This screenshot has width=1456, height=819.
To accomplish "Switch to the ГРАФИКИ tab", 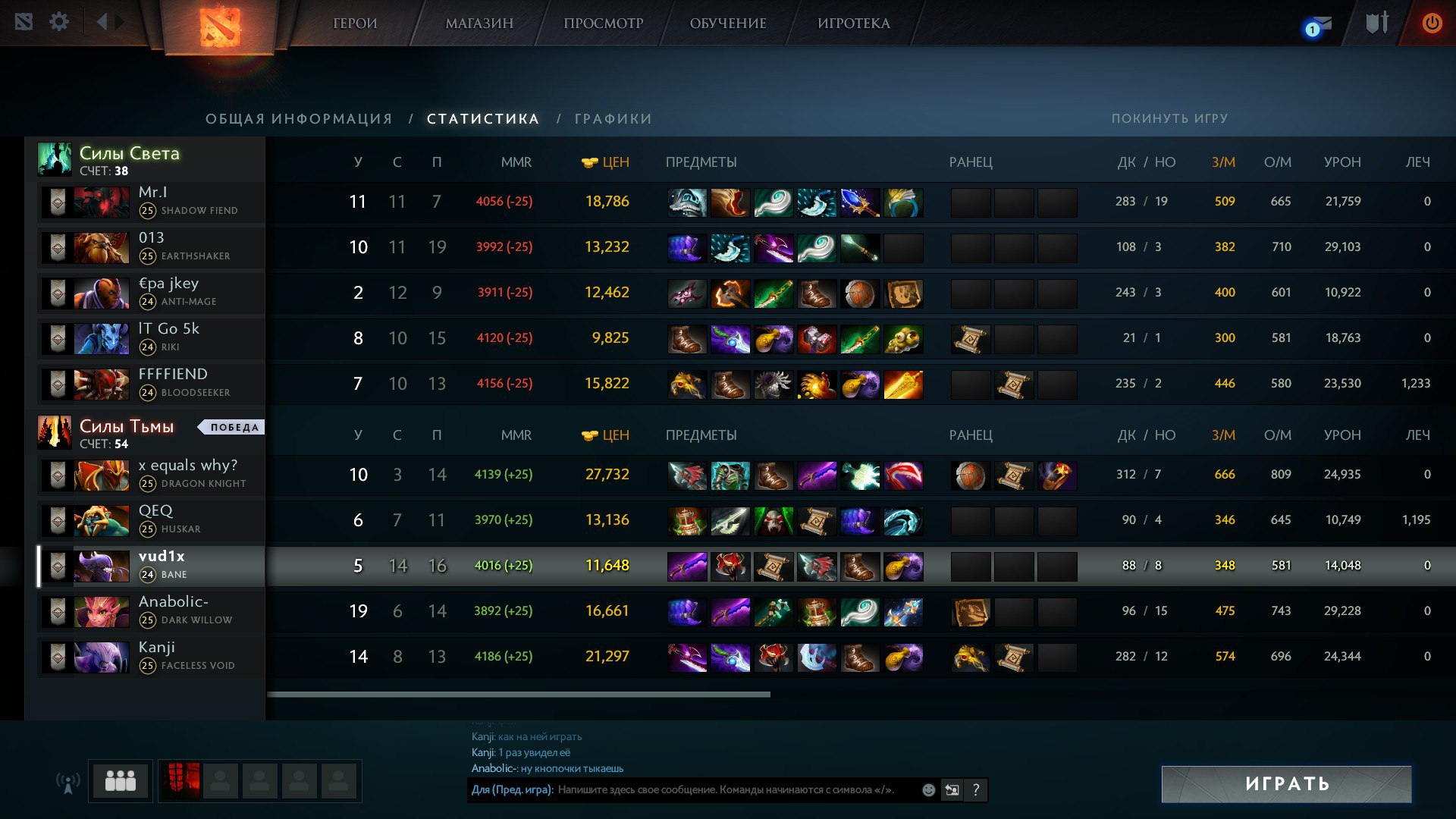I will coord(613,119).
